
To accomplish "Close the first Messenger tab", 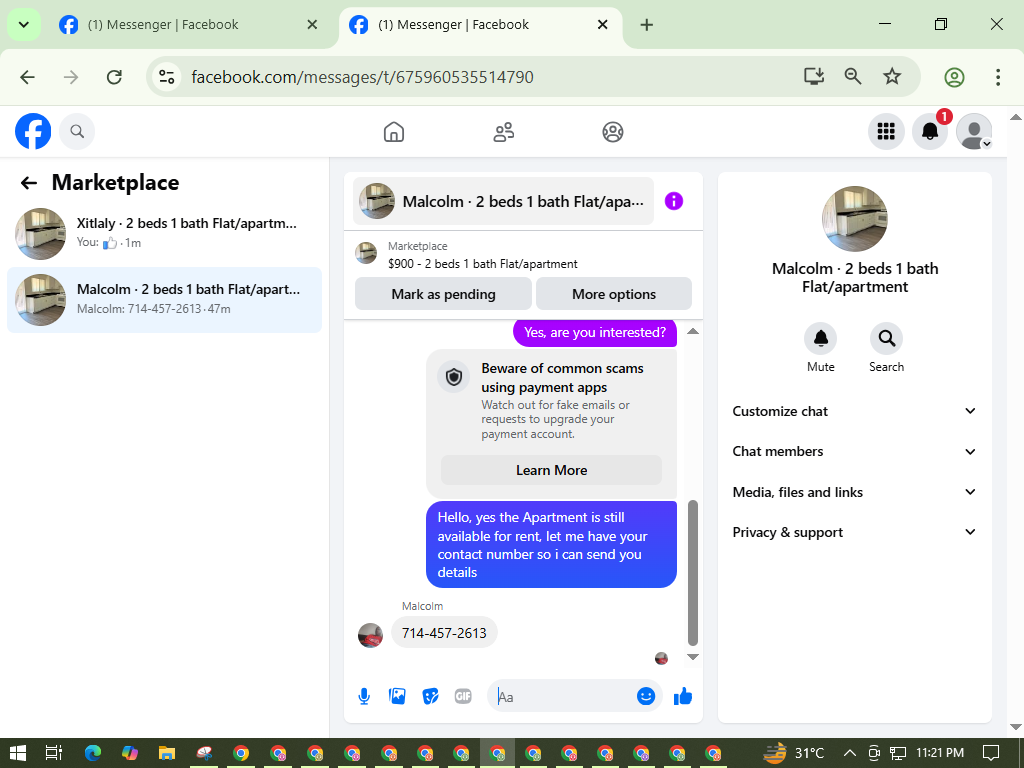I will pos(312,25).
